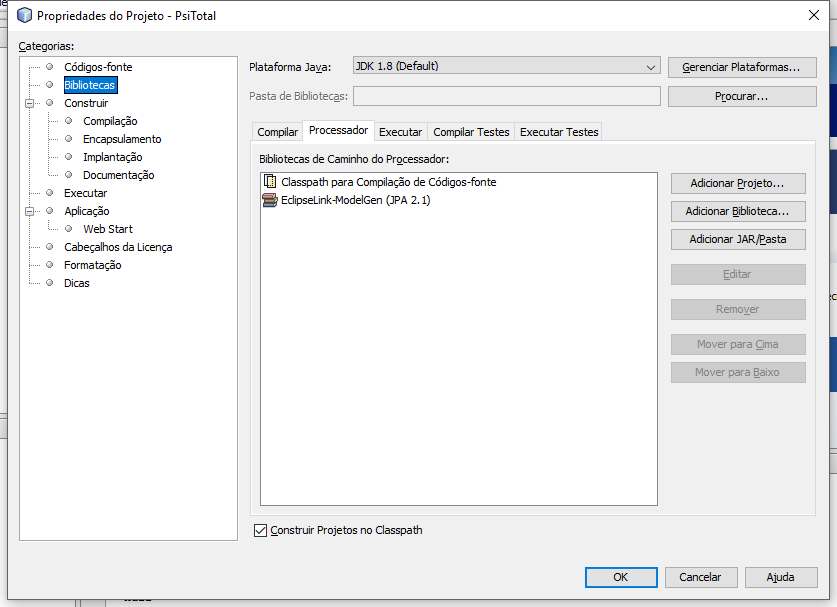The image size is (837, 607).
Task: Select the EclipseLink-ModelGen library books icon
Action: [x=270, y=200]
